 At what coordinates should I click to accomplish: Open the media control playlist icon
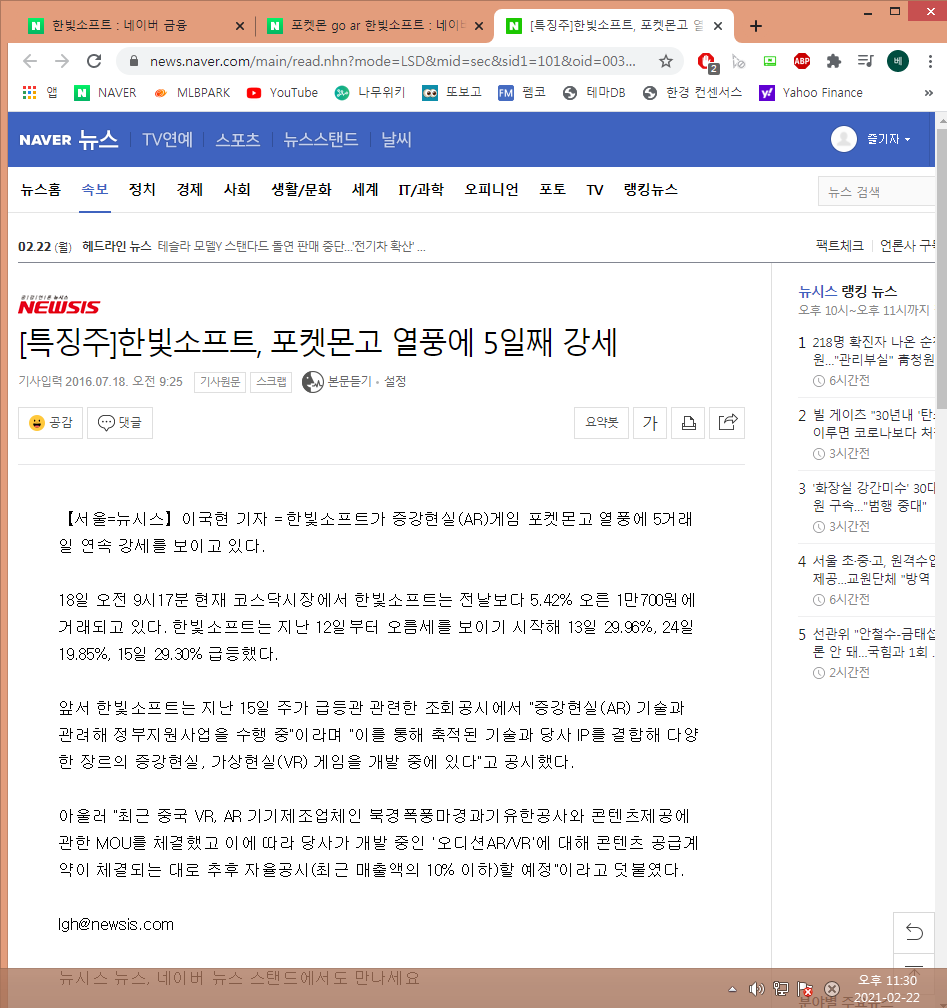tap(865, 61)
